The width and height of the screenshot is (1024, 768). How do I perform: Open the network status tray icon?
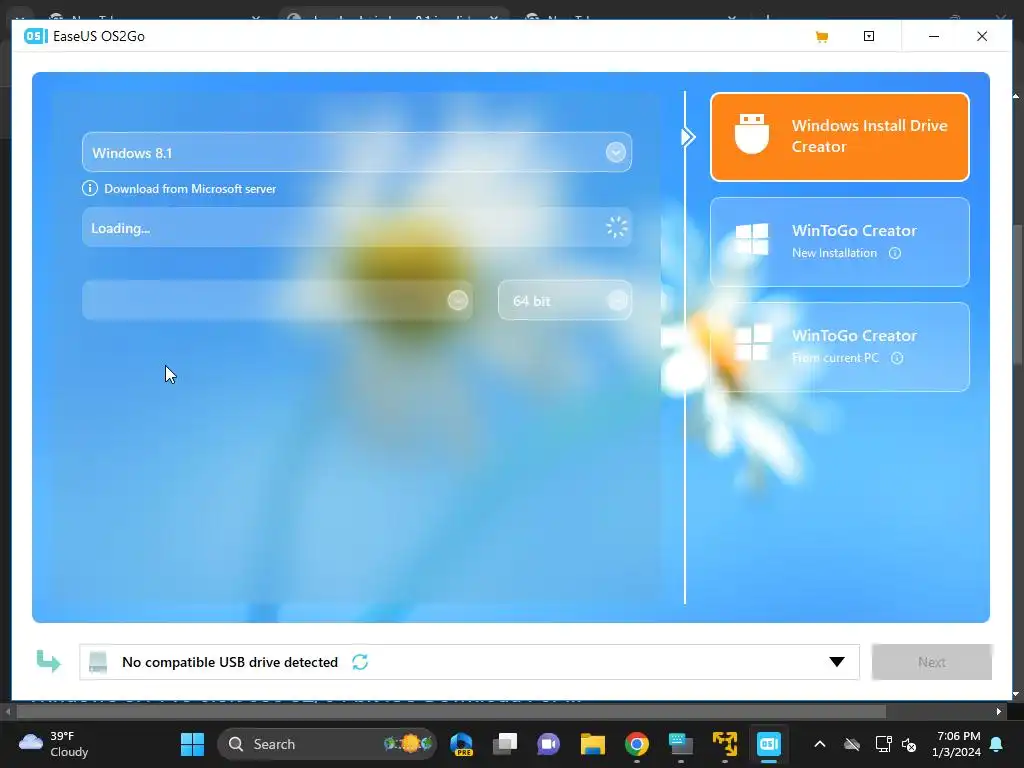pos(883,744)
